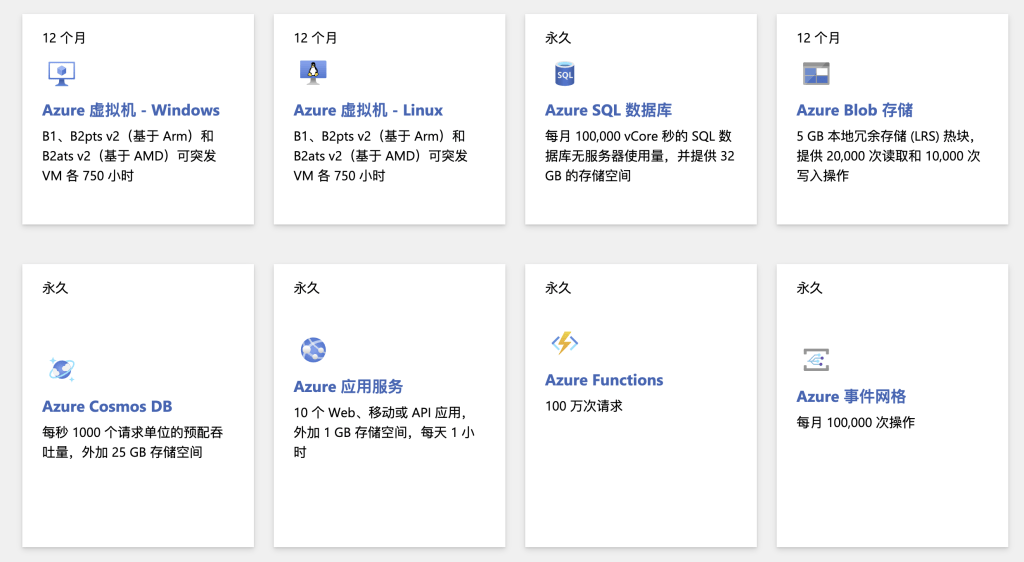Click the 10 个 Web、移动或 API 应用 description
Viewport: 1024px width, 562px height.
384,432
